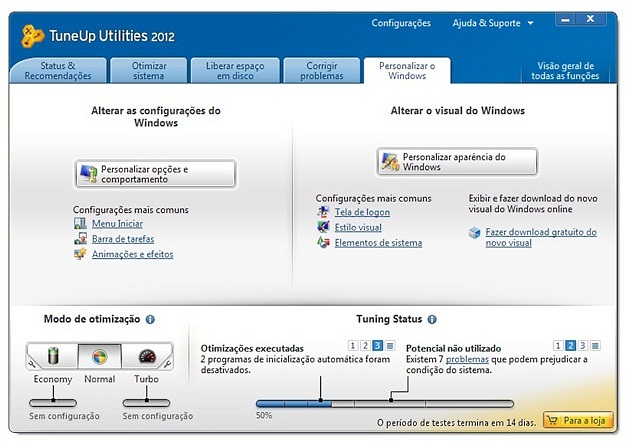Click Personalizar opções e comportamento button
The height and width of the screenshot is (448, 625).
click(x=155, y=174)
